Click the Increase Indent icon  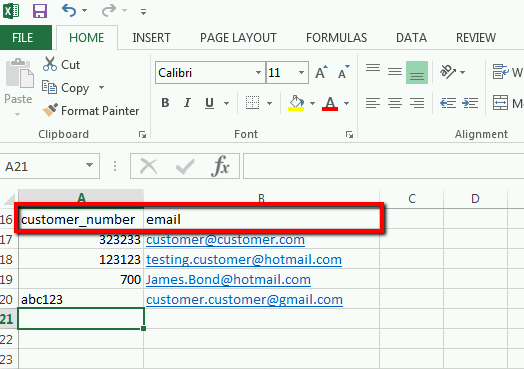click(470, 103)
